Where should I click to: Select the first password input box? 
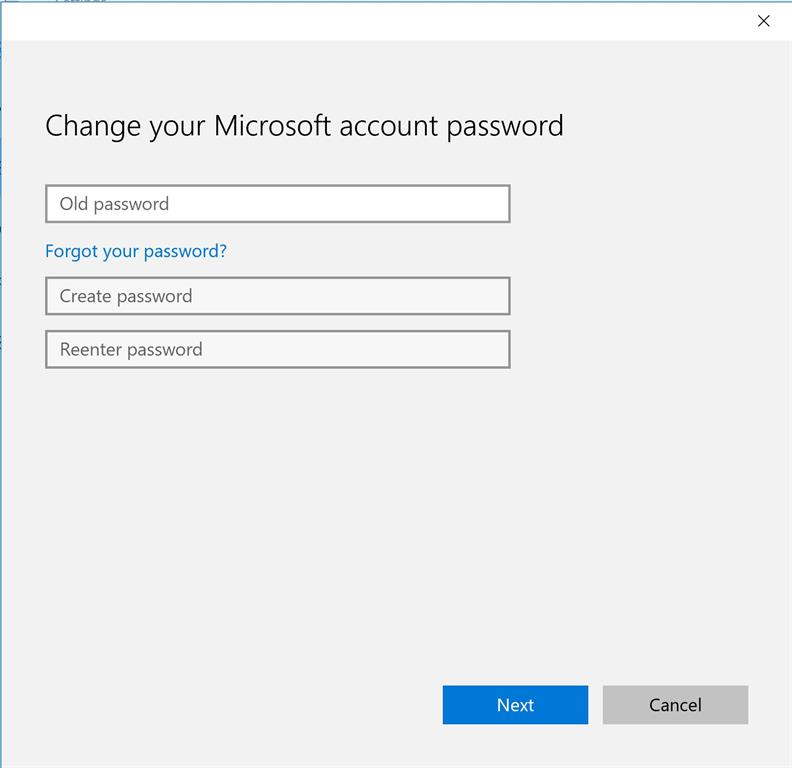click(x=277, y=204)
